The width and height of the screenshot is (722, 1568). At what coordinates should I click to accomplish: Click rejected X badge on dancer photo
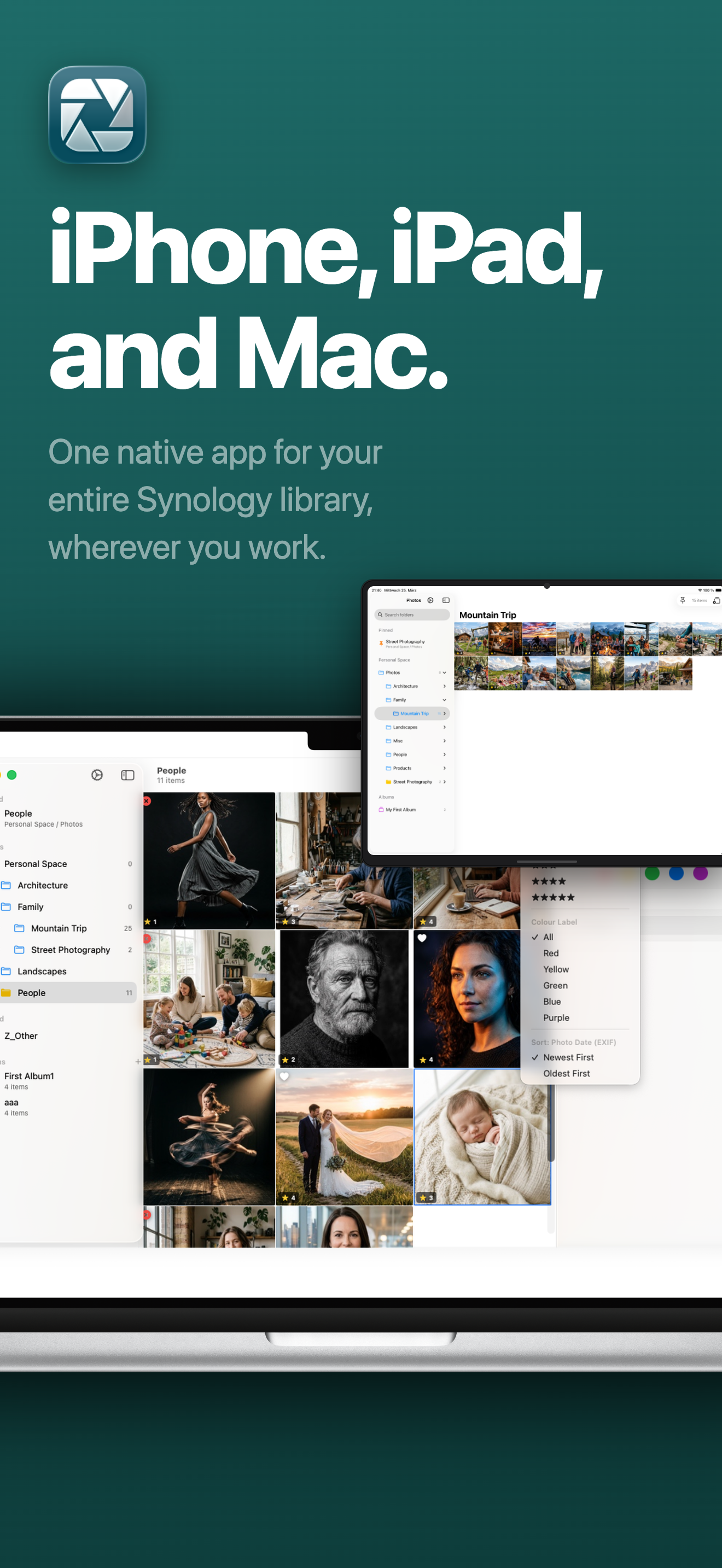[x=147, y=801]
